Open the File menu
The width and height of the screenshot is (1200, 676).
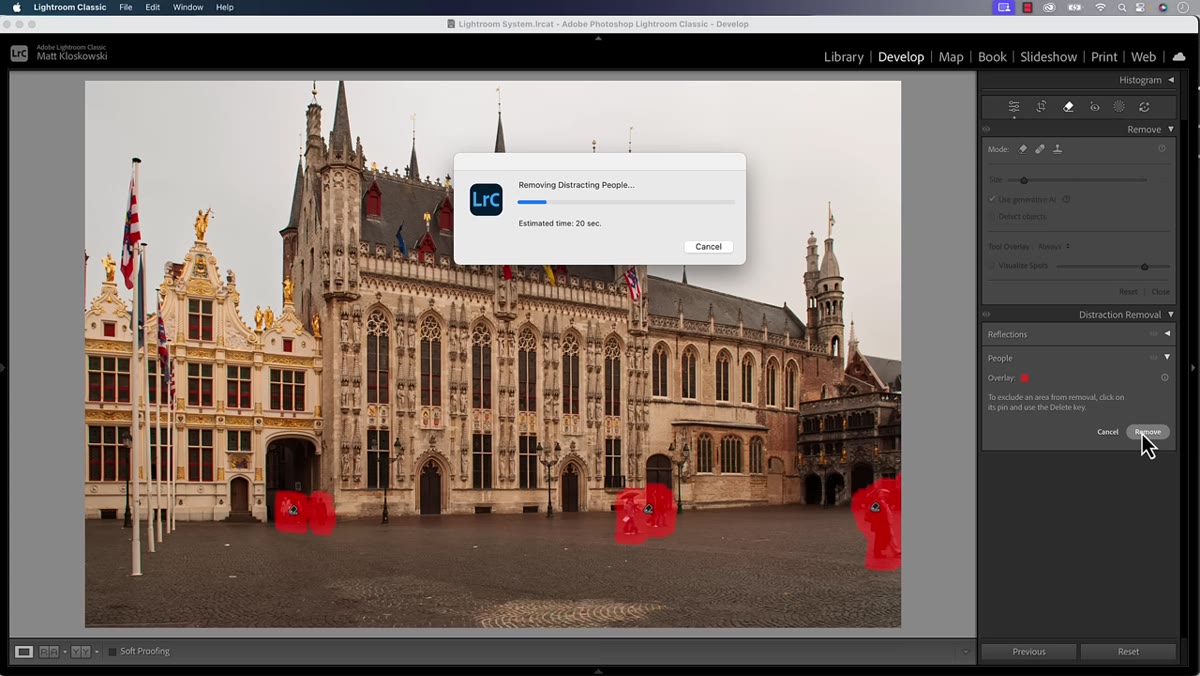[x=125, y=7]
